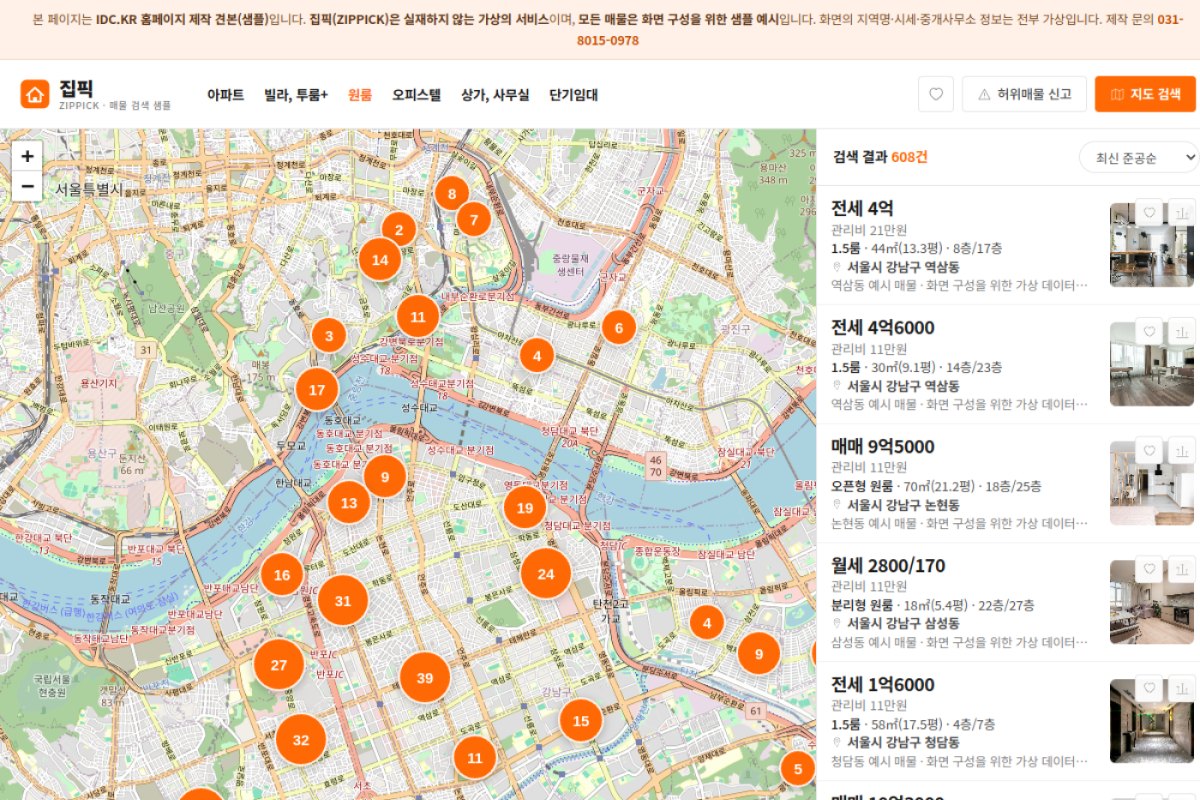Open the 전세 4억6000 listing title
The height and width of the screenshot is (800, 1200).
883,327
